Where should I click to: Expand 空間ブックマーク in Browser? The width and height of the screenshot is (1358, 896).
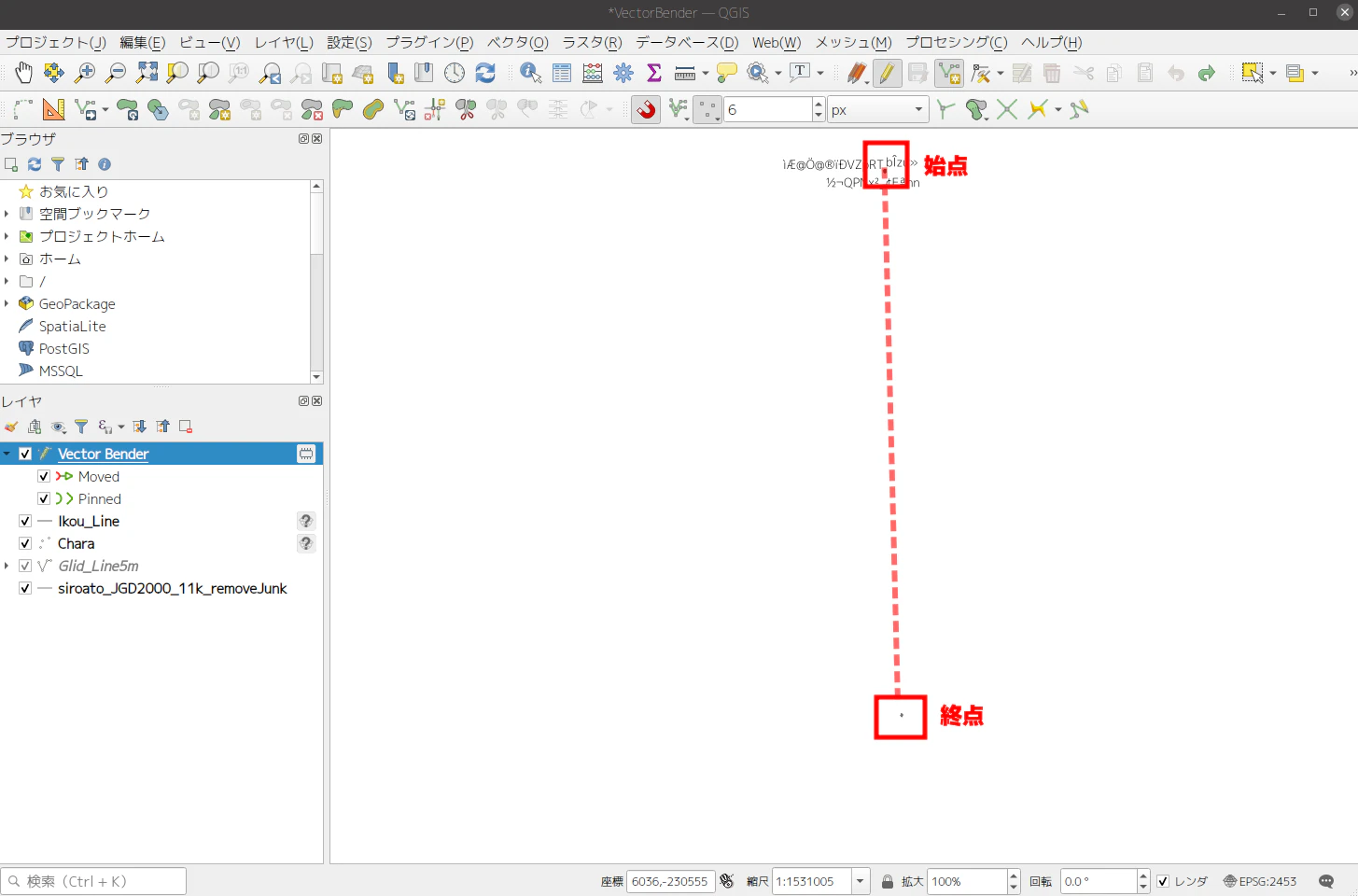click(x=7, y=214)
